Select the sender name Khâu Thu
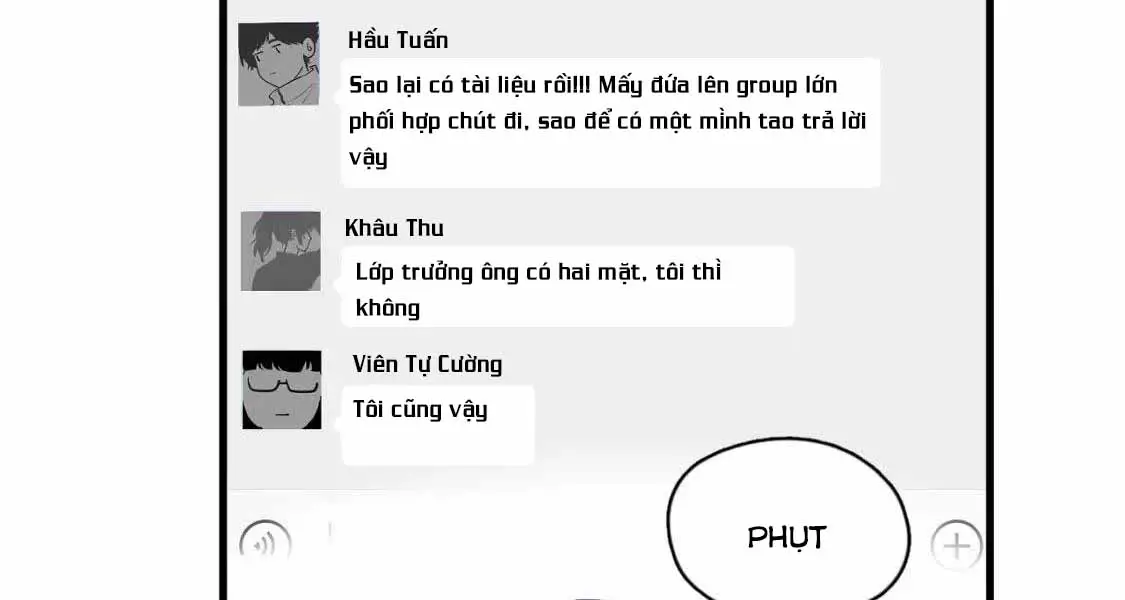Image resolution: width=1125 pixels, height=600 pixels. point(394,228)
